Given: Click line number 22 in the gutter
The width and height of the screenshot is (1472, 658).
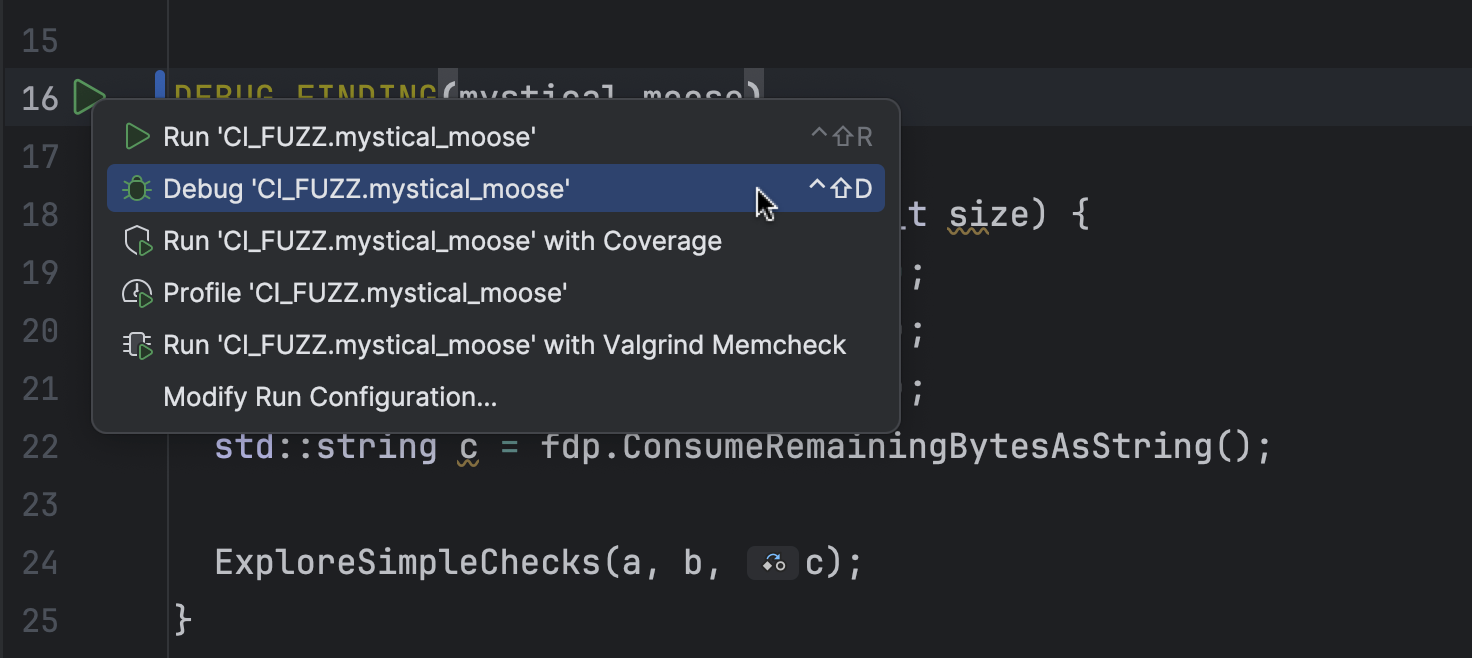Looking at the screenshot, I should click(40, 446).
